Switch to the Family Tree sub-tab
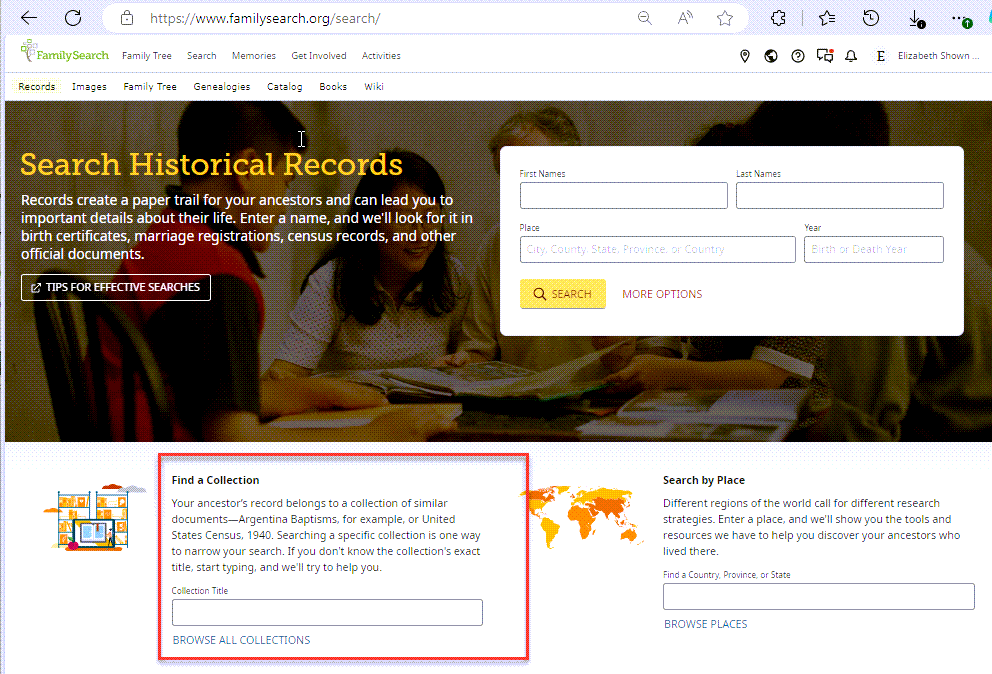 150,87
